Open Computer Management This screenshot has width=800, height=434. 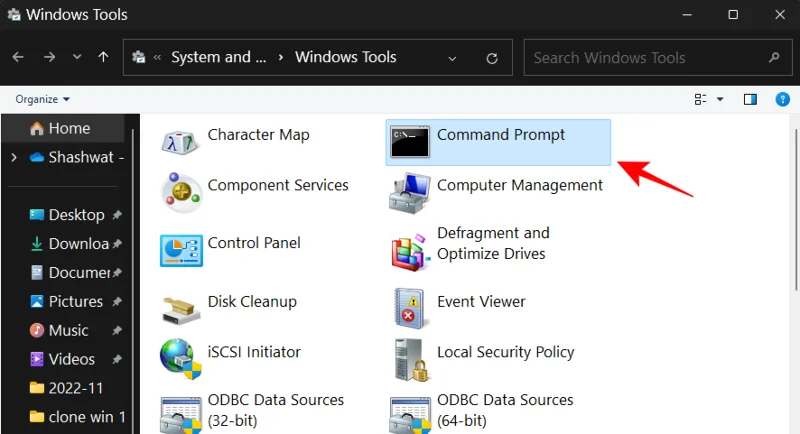[x=519, y=186]
